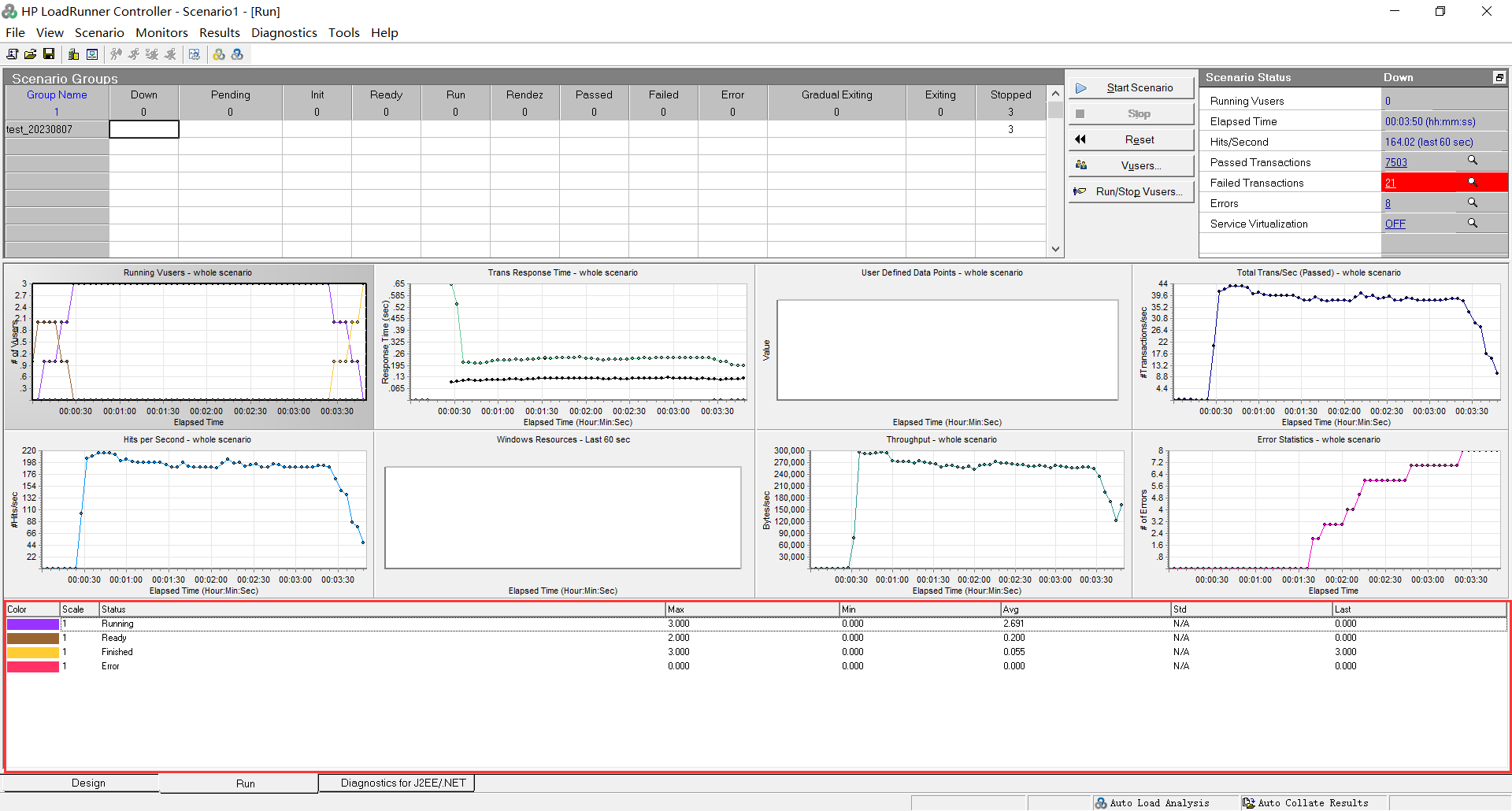The width and height of the screenshot is (1512, 811).
Task: Click the Gradual Stop Vusers toolbar icon
Action: point(152,54)
